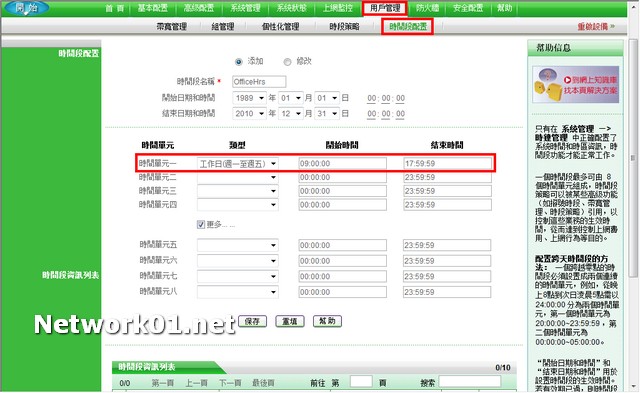
Task: Open the end day 31 dropdown
Action: (327, 113)
